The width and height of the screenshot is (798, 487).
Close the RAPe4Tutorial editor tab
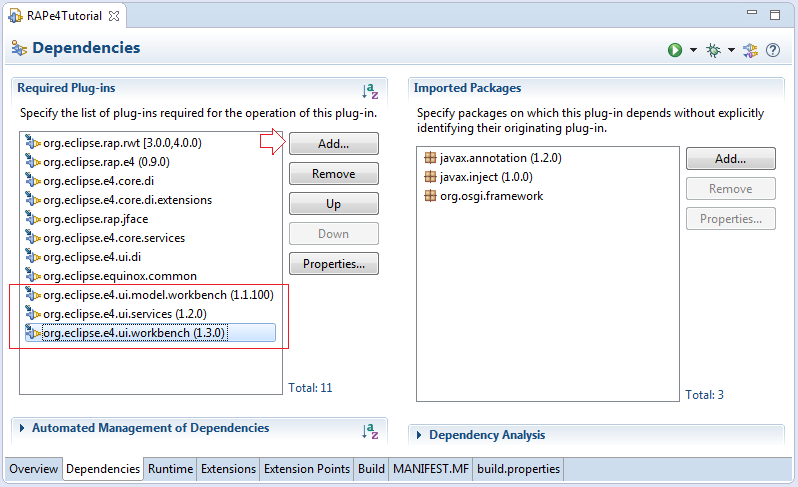[114, 16]
